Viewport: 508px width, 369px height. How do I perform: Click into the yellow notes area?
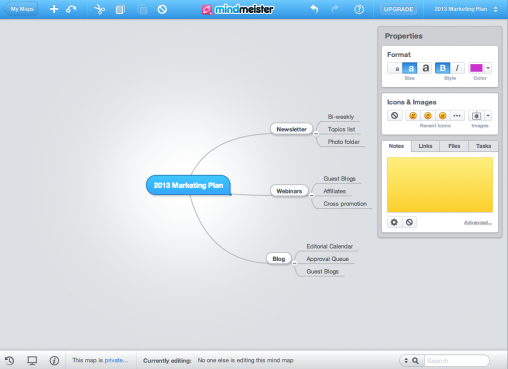pyautogui.click(x=440, y=185)
